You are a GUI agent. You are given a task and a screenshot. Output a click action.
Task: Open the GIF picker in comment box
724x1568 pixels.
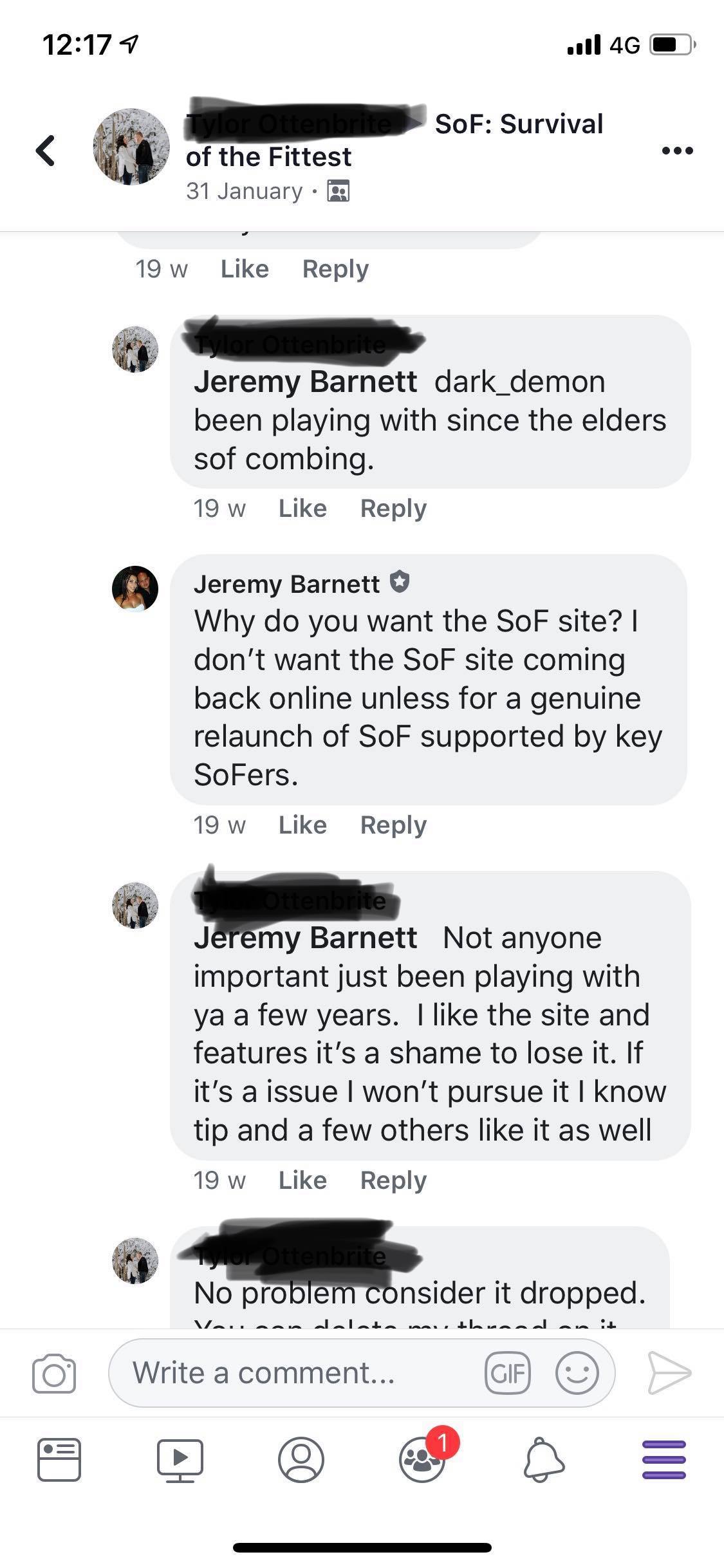(507, 1374)
